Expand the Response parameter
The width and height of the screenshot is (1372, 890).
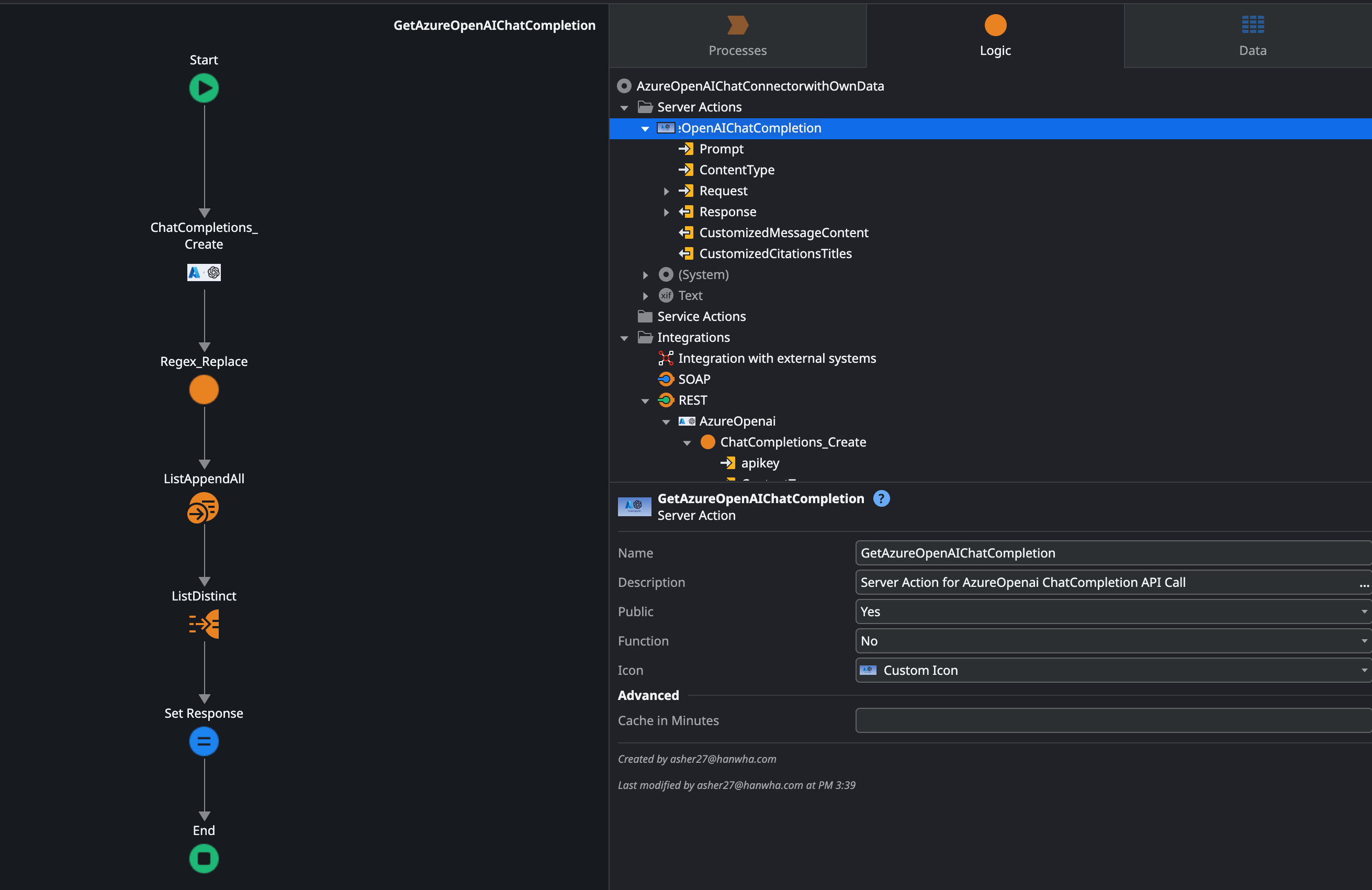click(667, 212)
